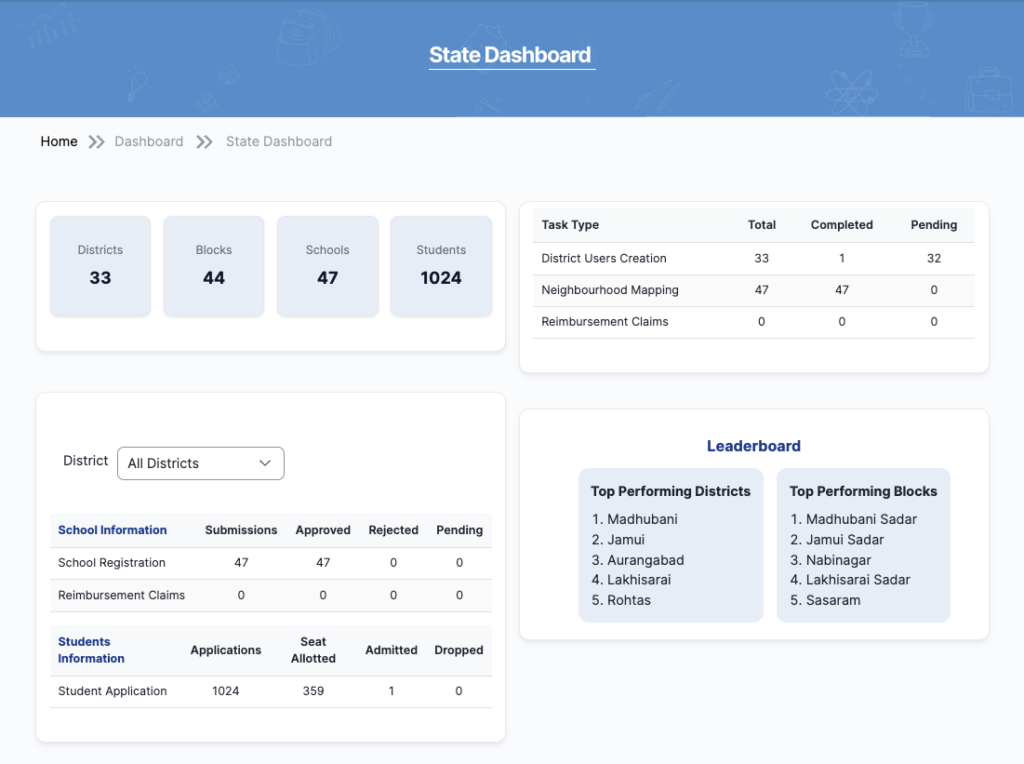Click the Students Information section header
The width and height of the screenshot is (1024, 764).
[91, 650]
